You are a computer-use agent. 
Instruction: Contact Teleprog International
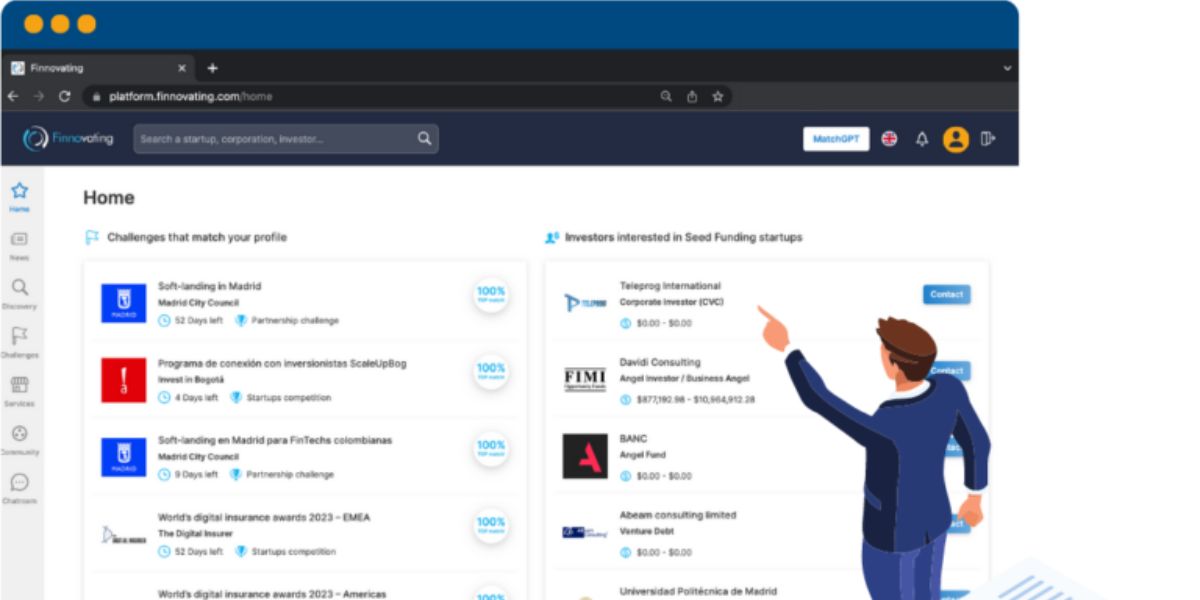coord(946,295)
